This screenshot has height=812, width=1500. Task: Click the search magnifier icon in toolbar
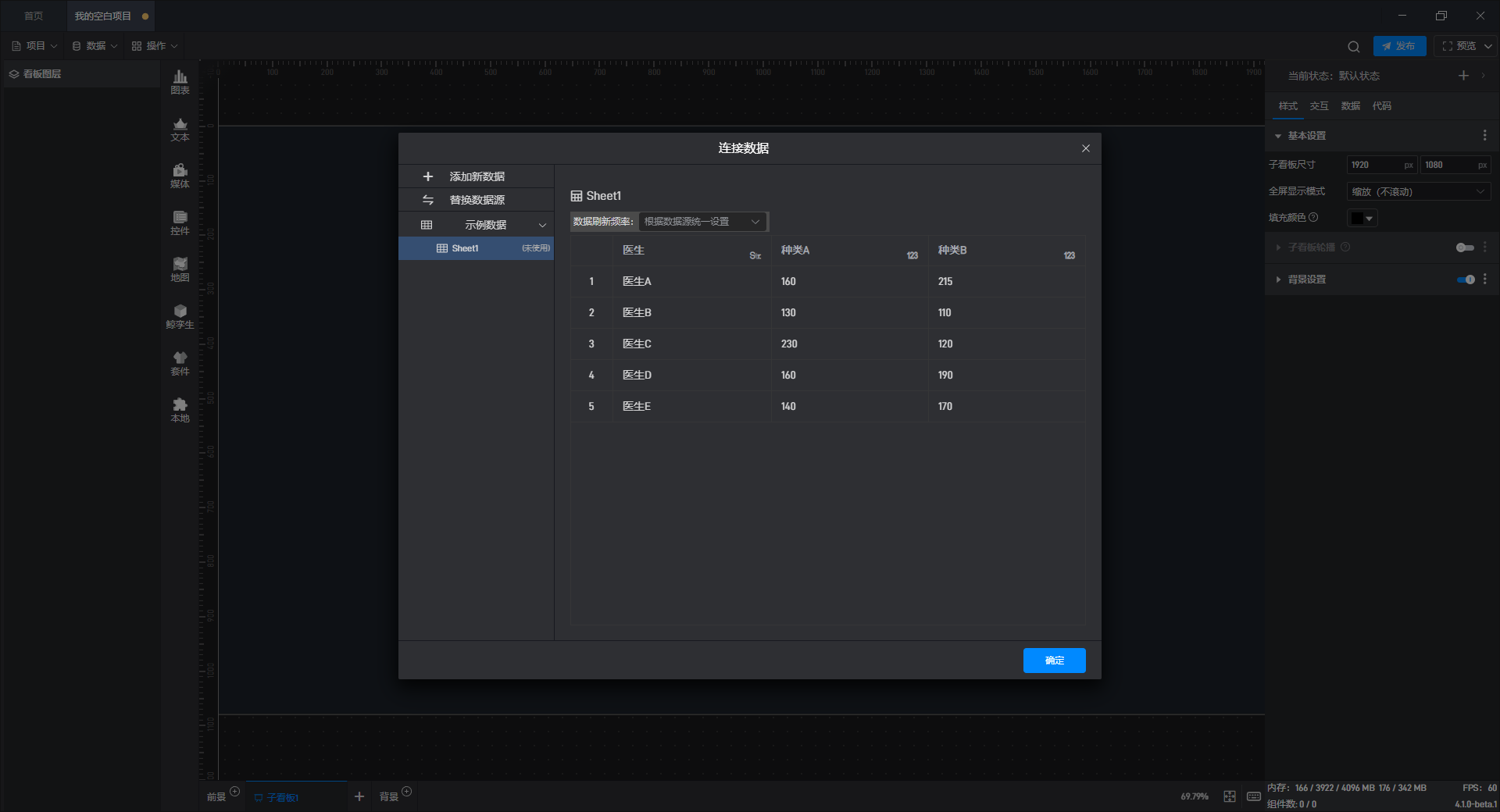point(1354,47)
